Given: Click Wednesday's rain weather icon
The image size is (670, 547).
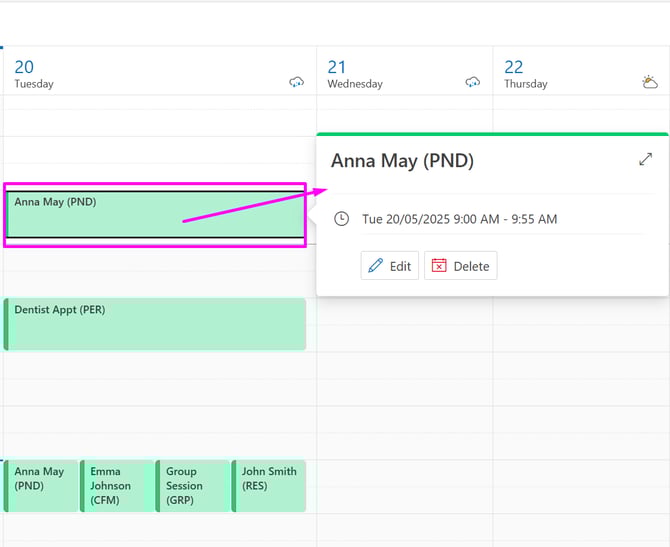Looking at the screenshot, I should 473,83.
